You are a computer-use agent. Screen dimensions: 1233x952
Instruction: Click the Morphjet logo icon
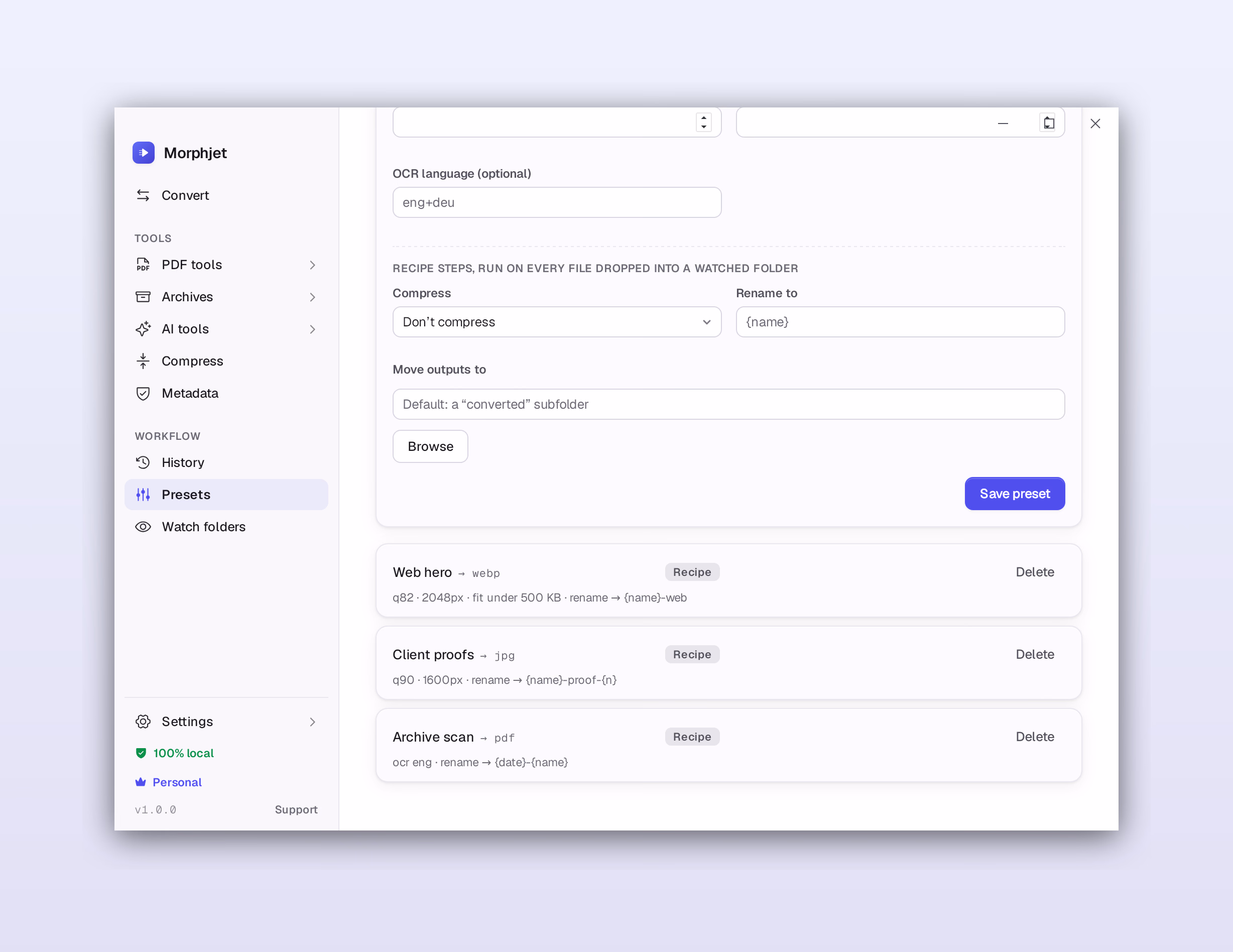pos(144,153)
